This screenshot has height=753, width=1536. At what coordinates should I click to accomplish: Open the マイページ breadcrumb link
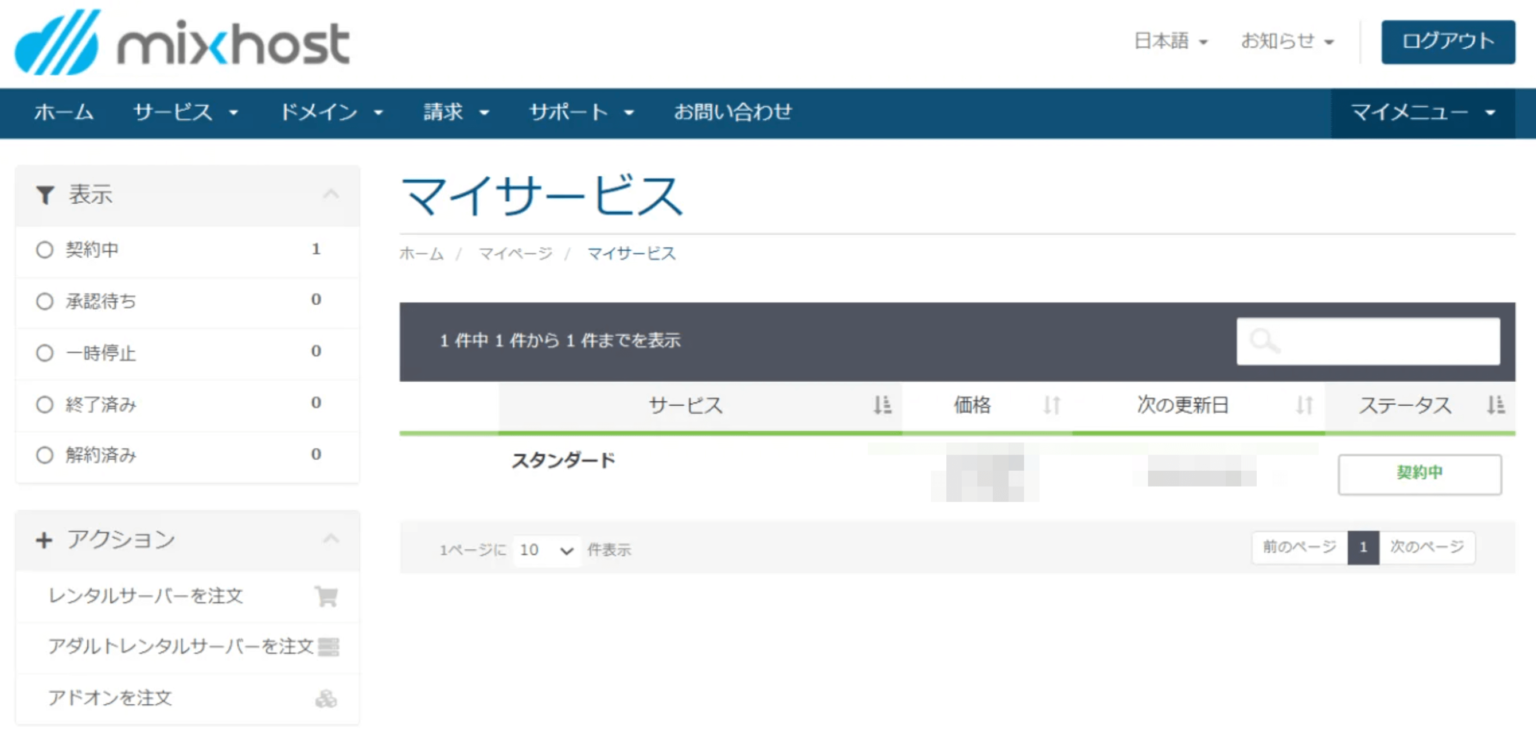515,254
